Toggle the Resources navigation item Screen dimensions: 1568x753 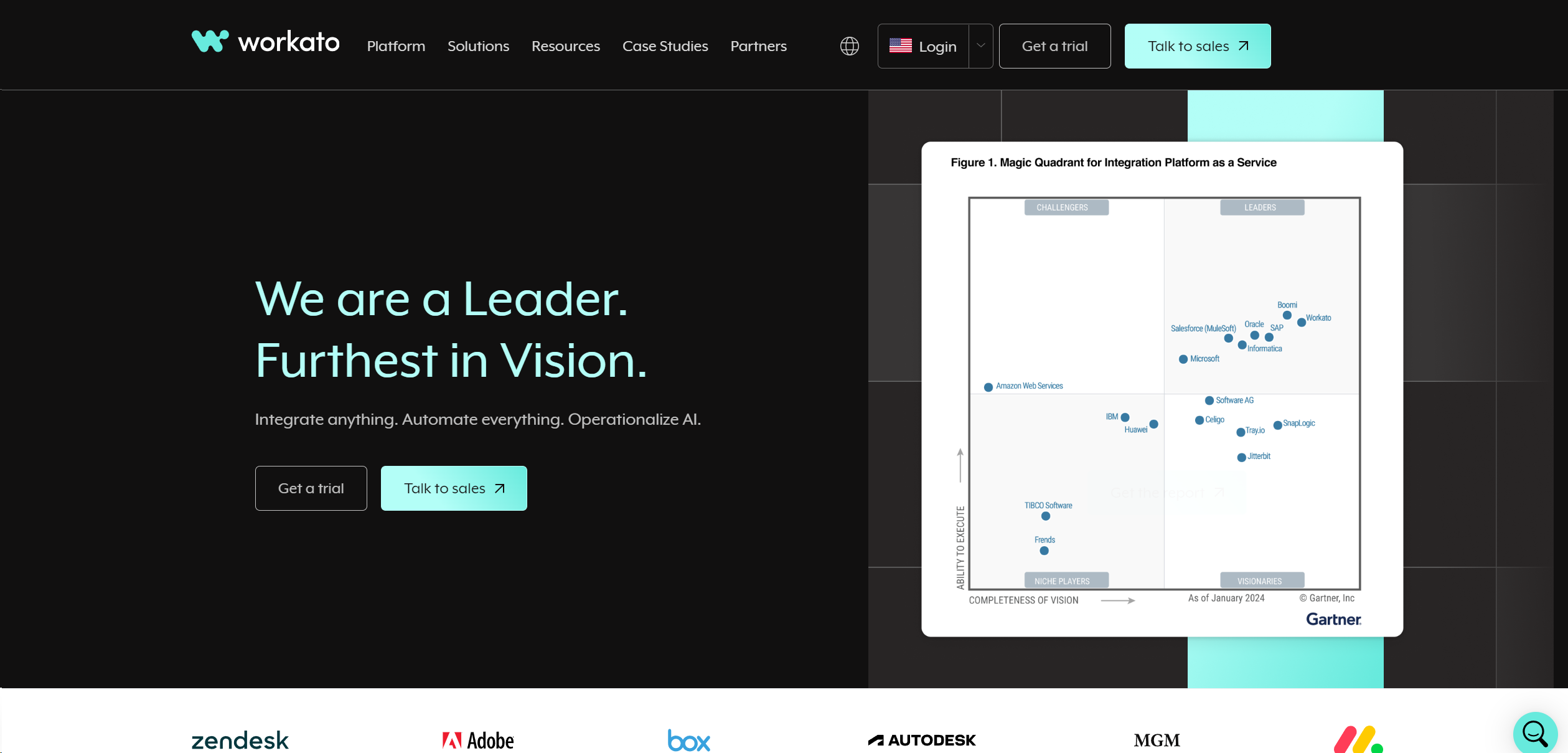point(565,46)
